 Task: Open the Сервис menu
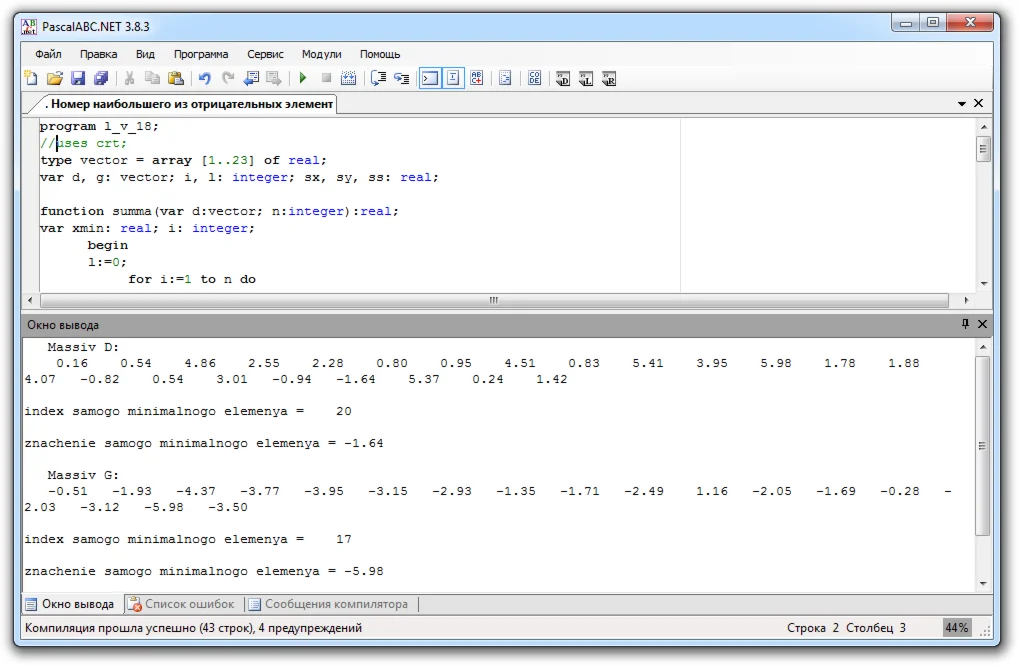265,54
